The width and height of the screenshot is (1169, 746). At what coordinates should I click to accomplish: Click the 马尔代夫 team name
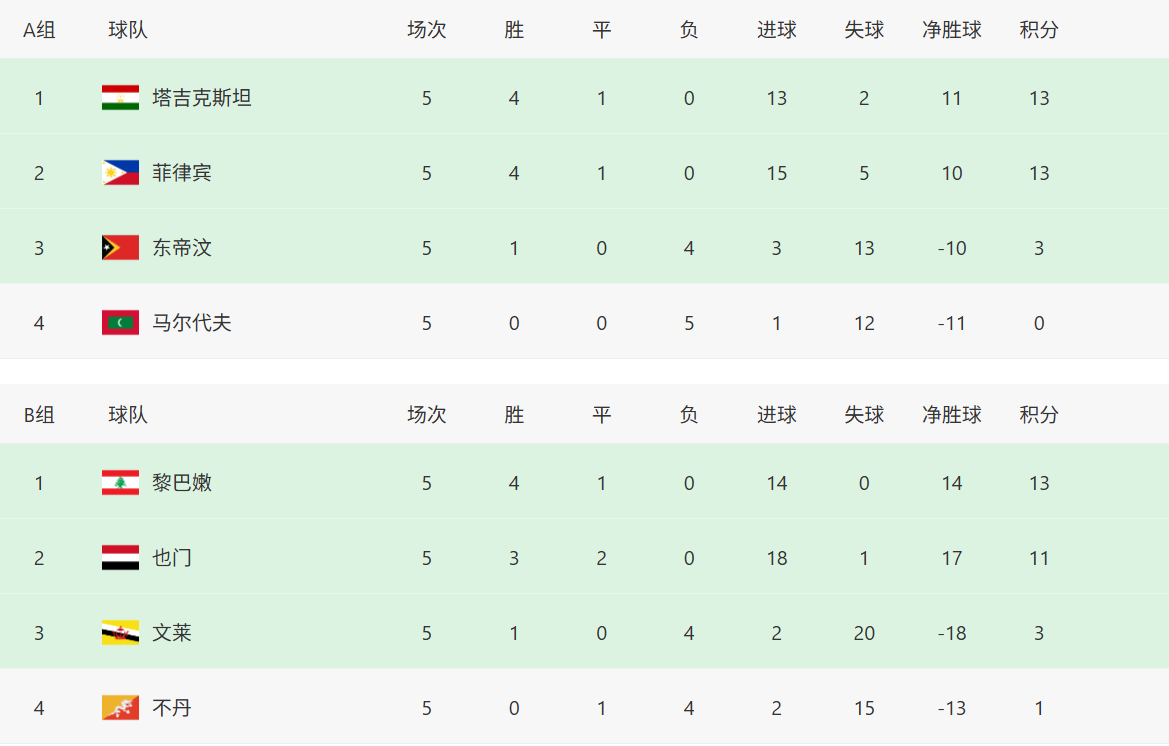point(192,323)
